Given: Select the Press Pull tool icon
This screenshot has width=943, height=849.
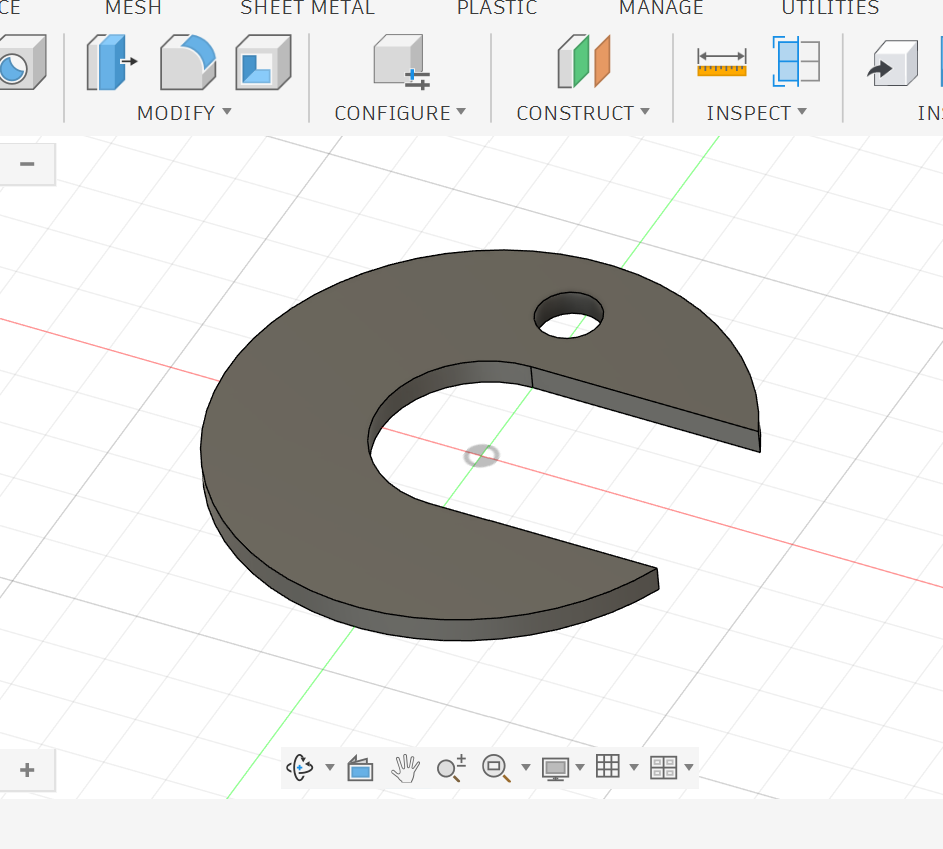Looking at the screenshot, I should [x=111, y=62].
